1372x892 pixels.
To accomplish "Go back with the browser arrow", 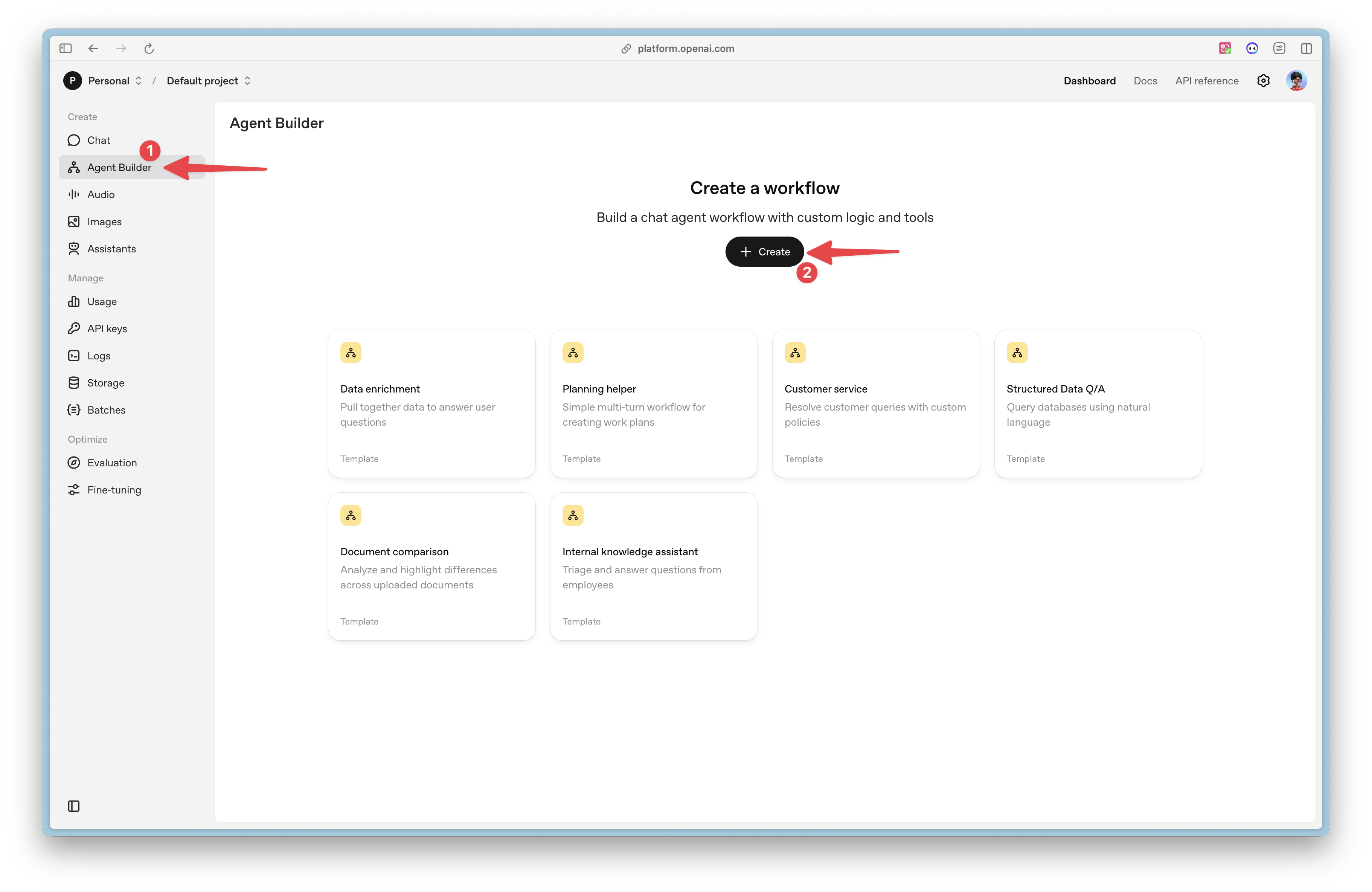I will point(93,49).
